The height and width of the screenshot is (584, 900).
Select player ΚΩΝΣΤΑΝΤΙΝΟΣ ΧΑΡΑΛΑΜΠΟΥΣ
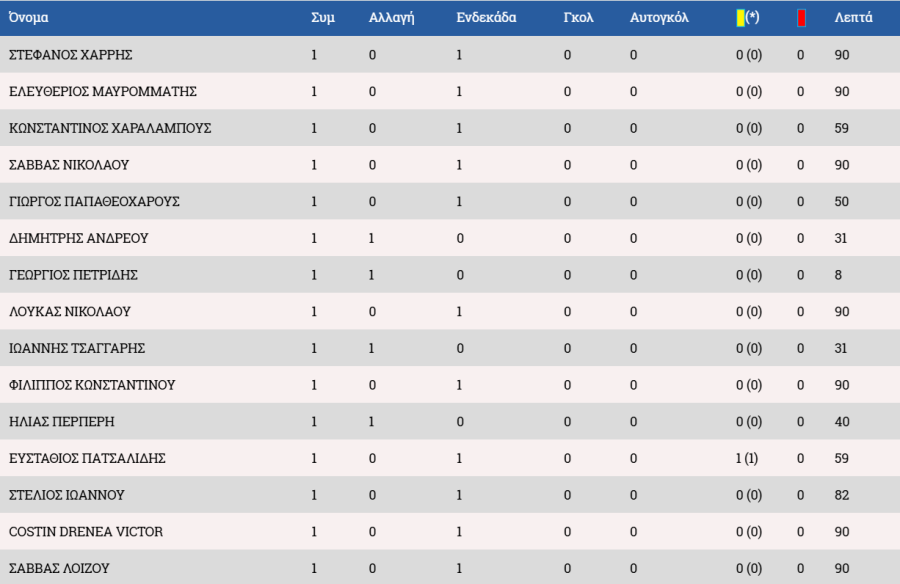point(109,129)
